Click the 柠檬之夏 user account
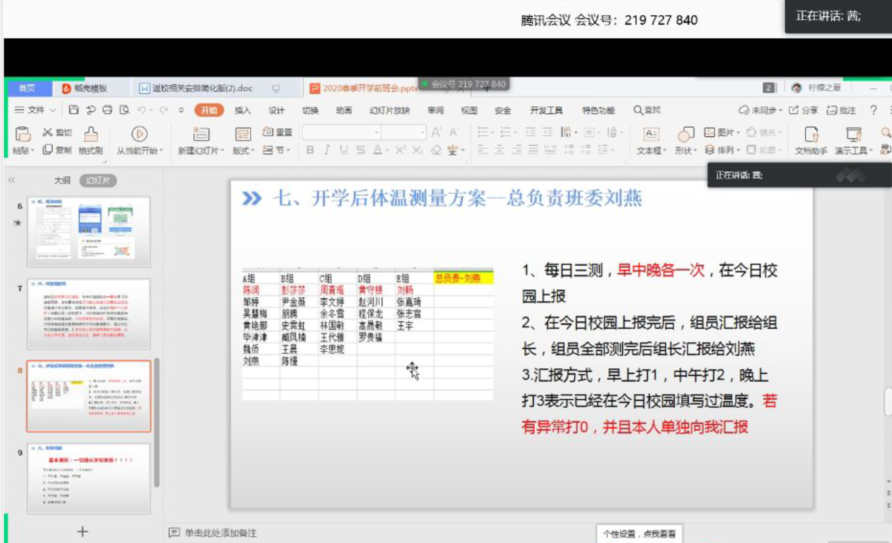The image size is (892, 543). 816,88
